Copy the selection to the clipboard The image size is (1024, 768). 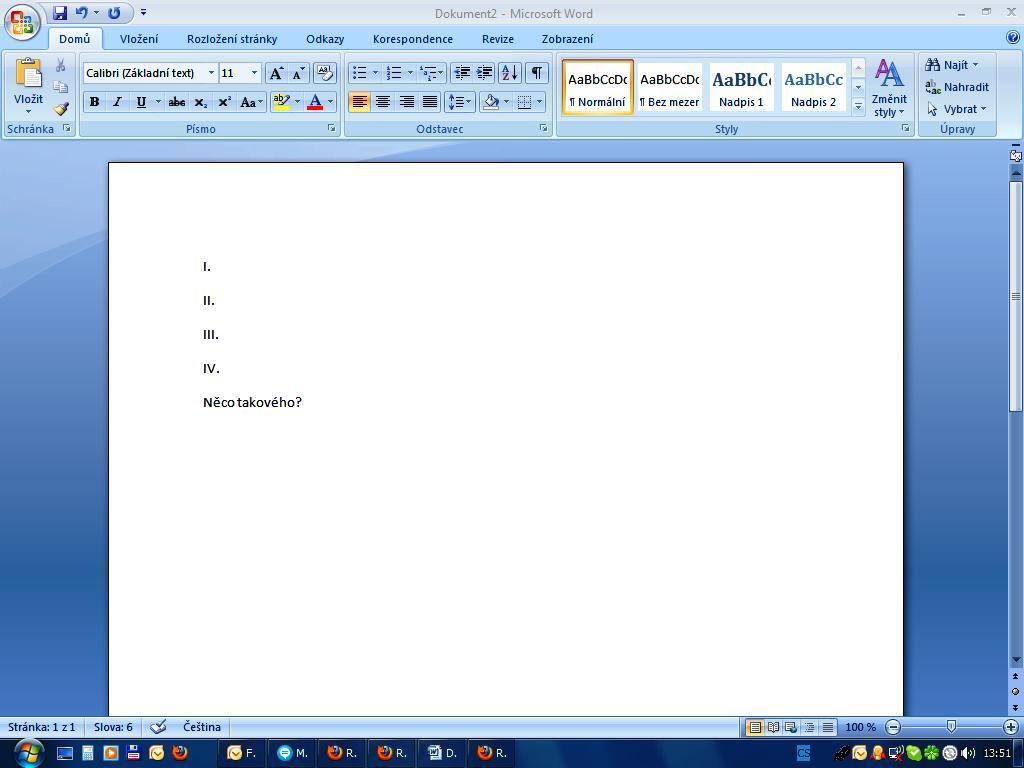[60, 87]
